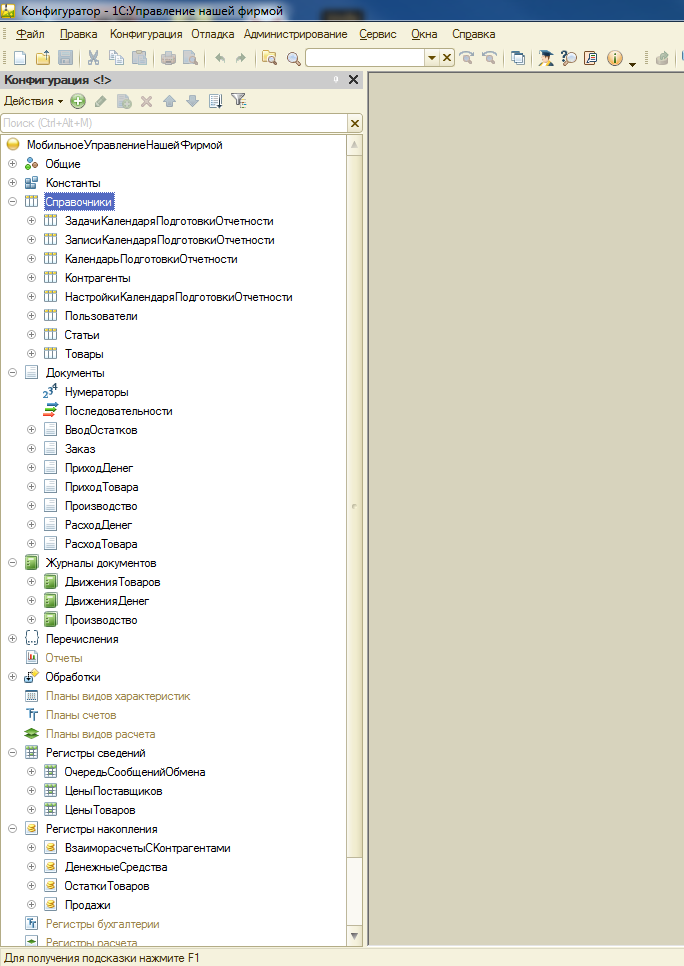Select the ЦеныПоставщиков register

(x=113, y=791)
